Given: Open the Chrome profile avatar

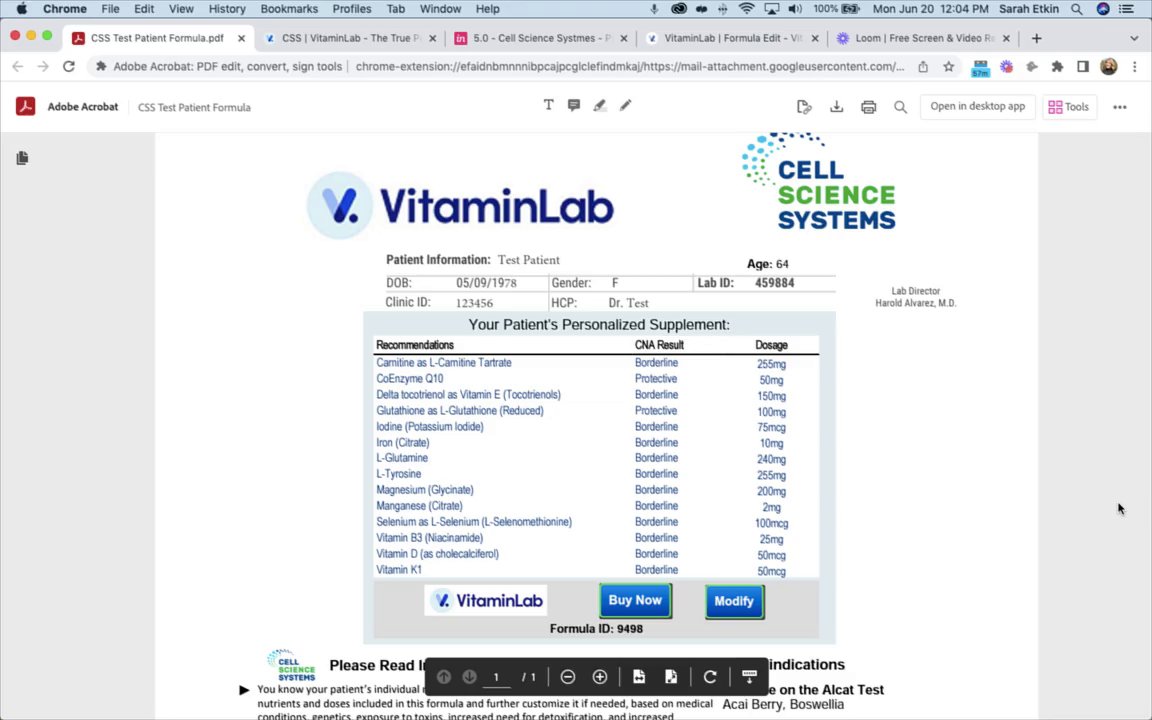Looking at the screenshot, I should click(1109, 67).
